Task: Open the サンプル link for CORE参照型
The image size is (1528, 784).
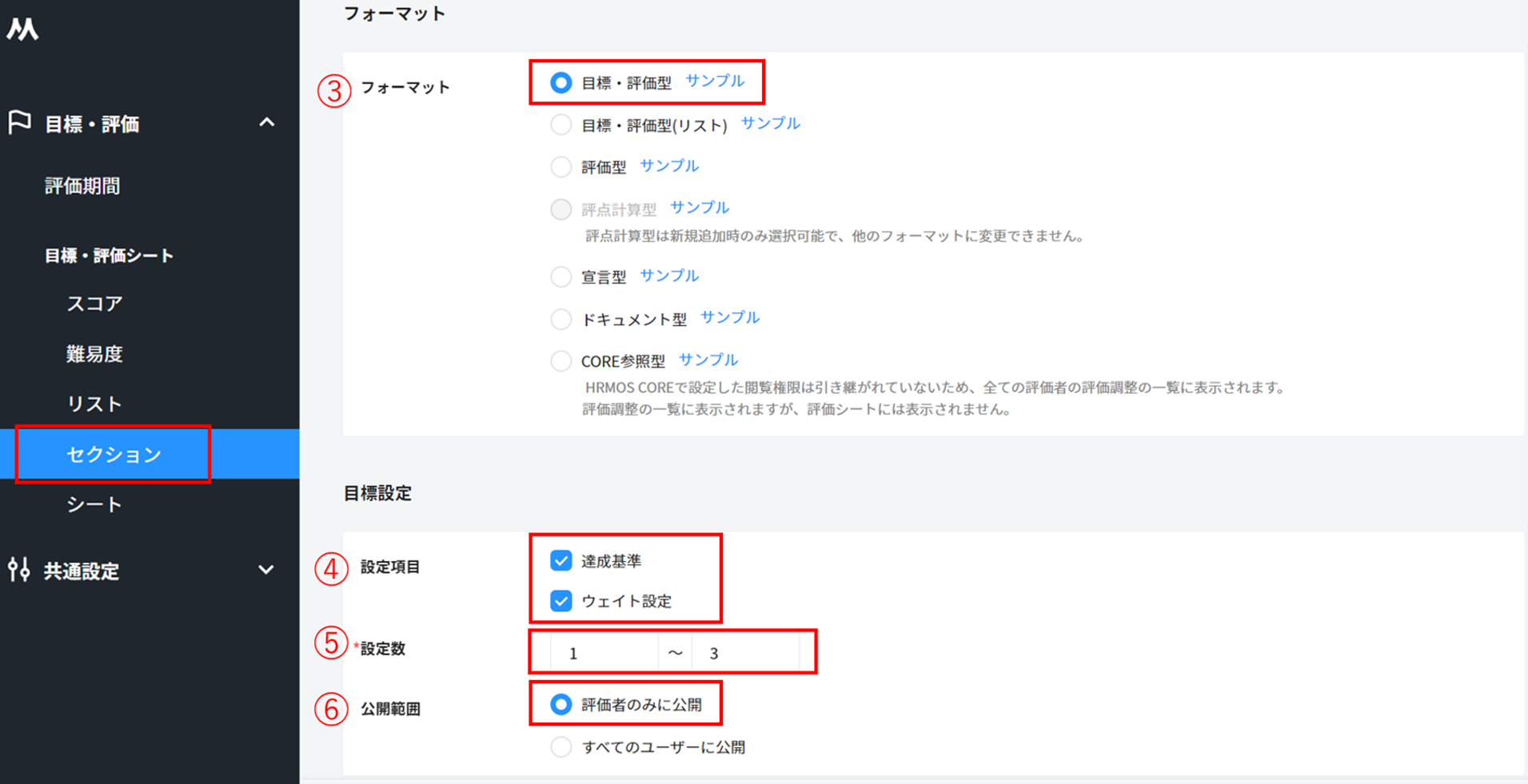Action: [x=708, y=360]
